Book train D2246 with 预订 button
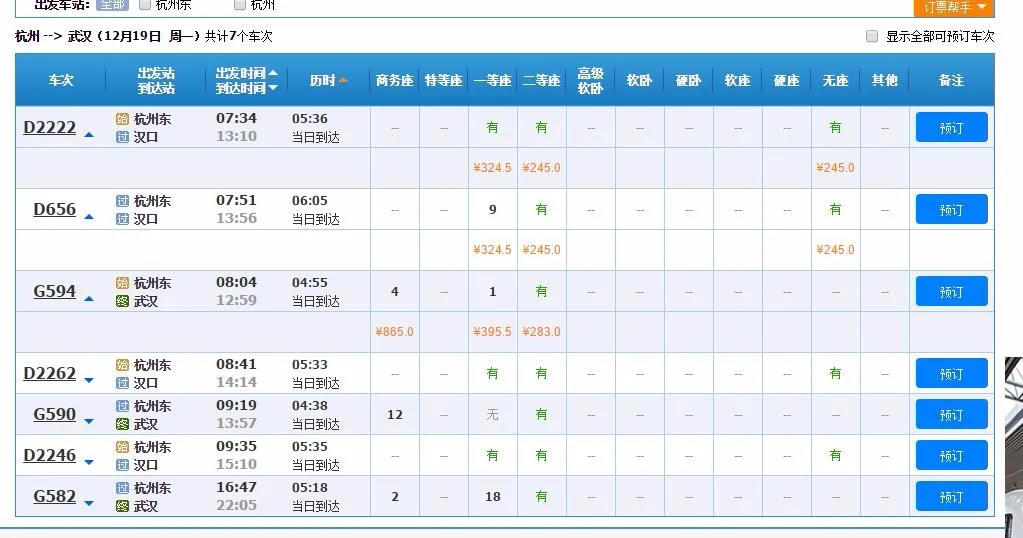The width and height of the screenshot is (1023, 538). point(951,456)
